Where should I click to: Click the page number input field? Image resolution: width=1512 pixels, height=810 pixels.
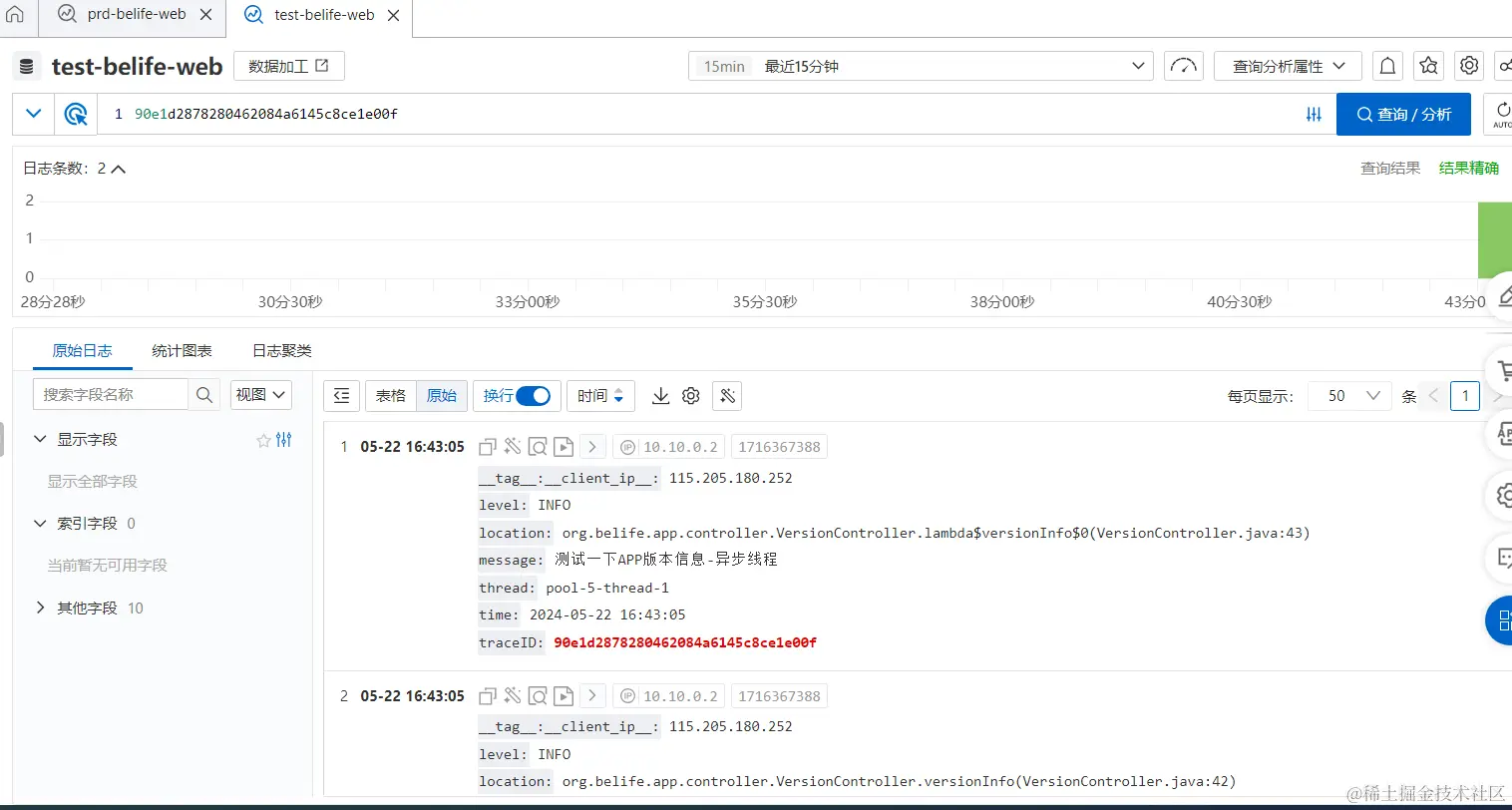click(1464, 395)
